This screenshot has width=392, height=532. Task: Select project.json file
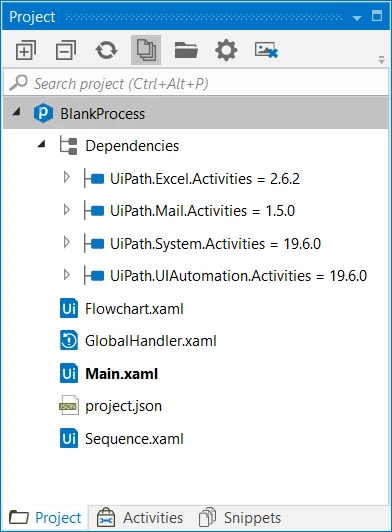124,406
